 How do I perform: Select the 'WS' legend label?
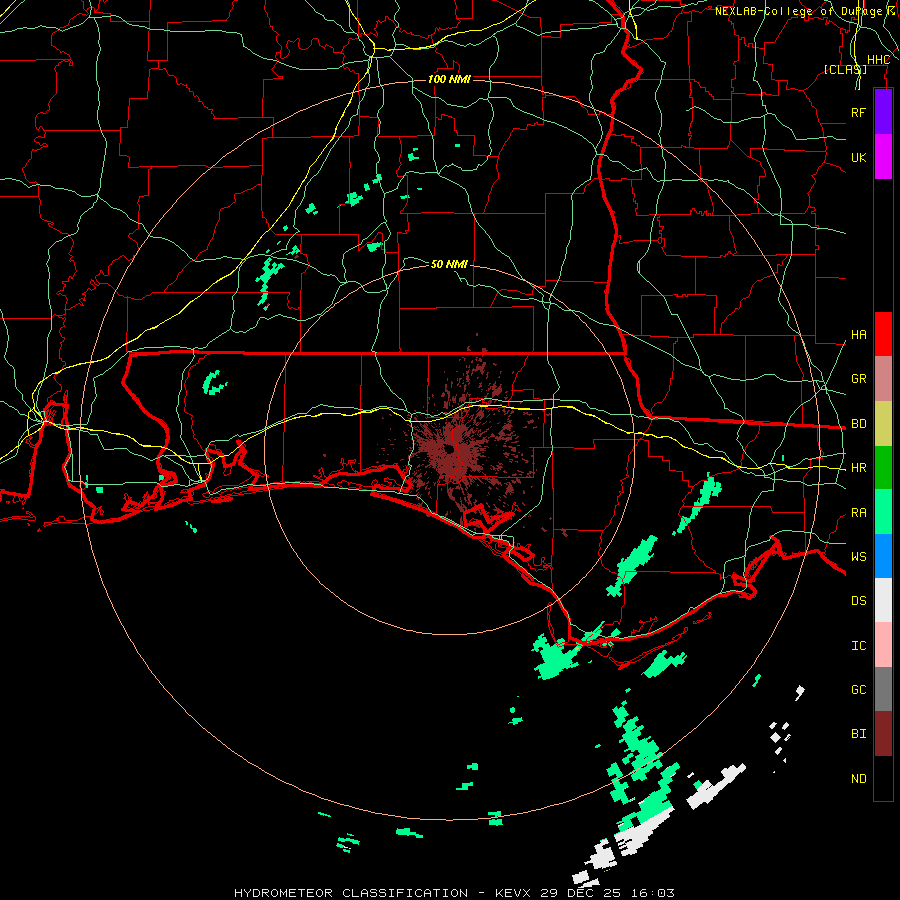(x=858, y=557)
